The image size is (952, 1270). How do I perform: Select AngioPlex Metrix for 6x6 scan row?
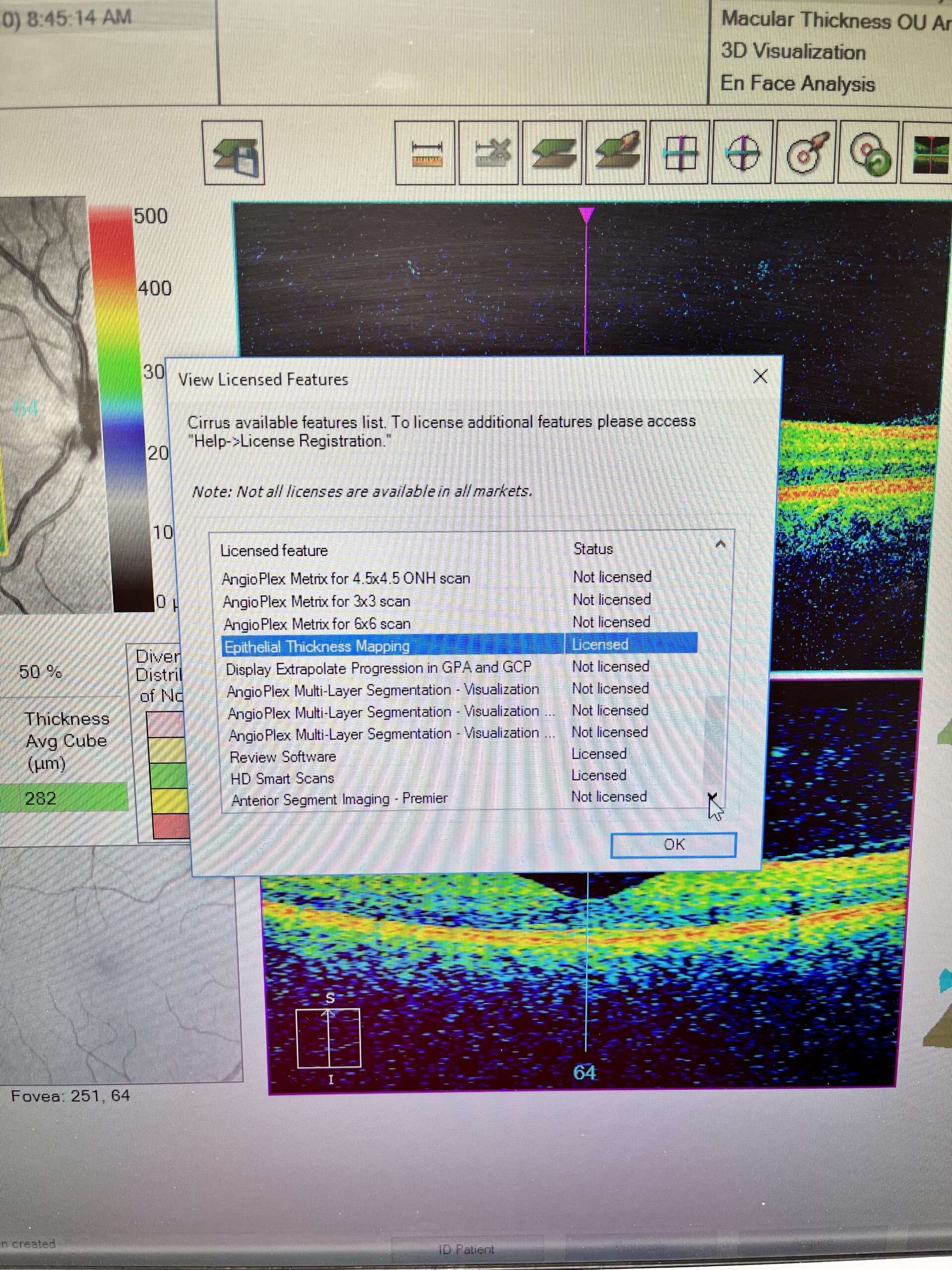460,623
